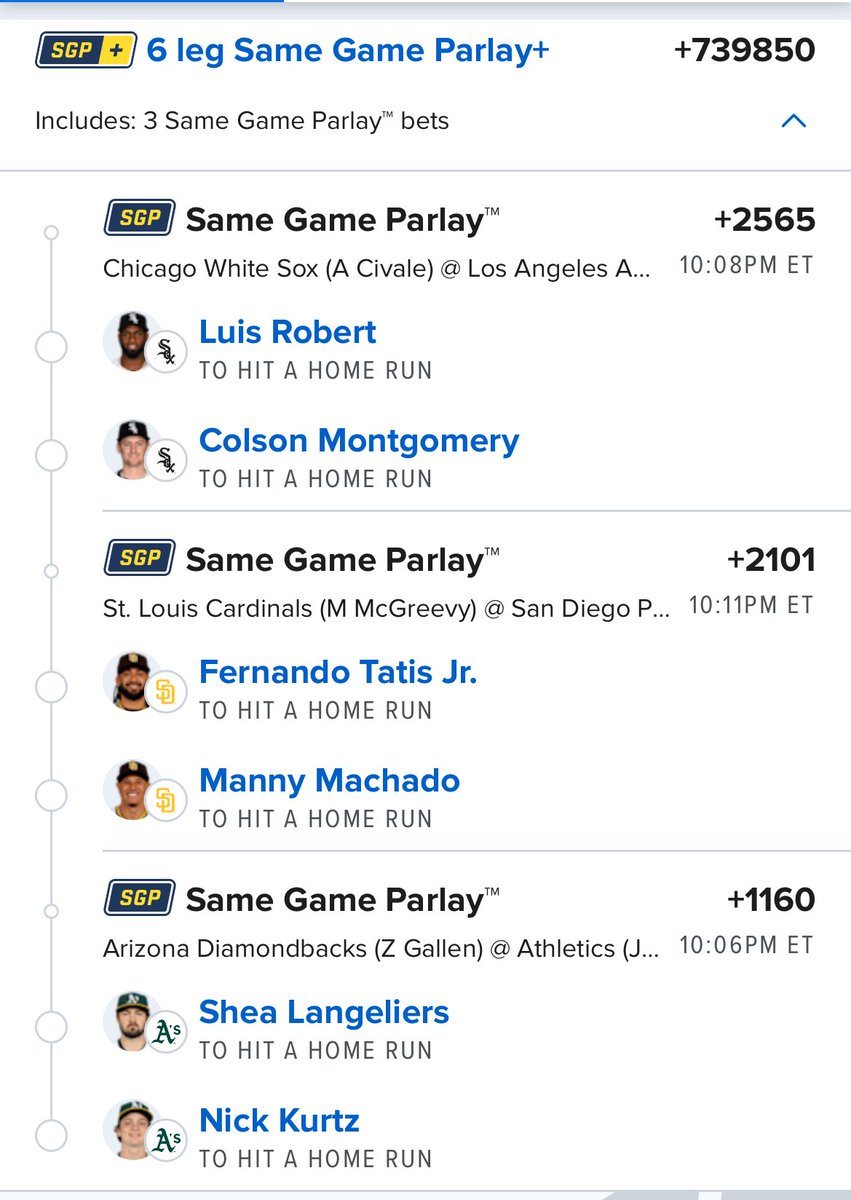Click Manny Machado's Padres avatar
The height and width of the screenshot is (1200, 851).
pyautogui.click(x=133, y=789)
